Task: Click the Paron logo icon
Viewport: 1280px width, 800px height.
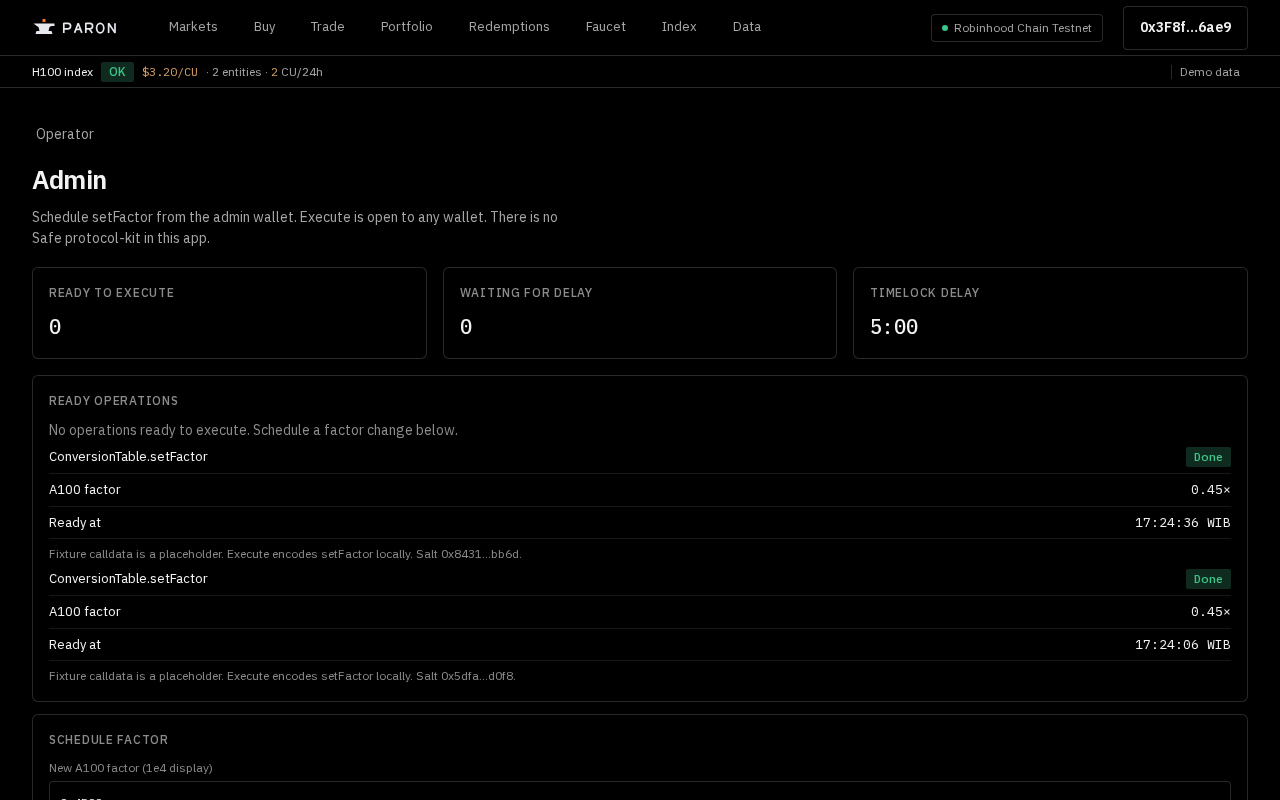Action: (x=44, y=27)
